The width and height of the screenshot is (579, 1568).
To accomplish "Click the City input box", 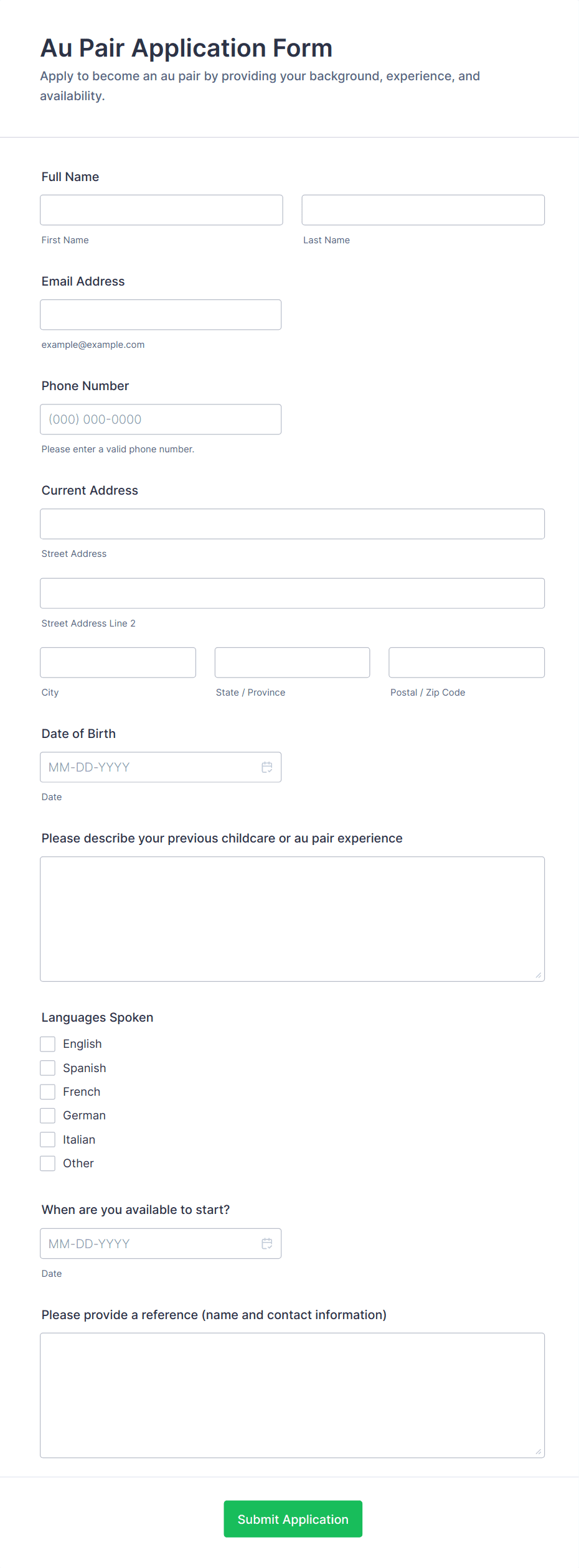I will click(118, 663).
